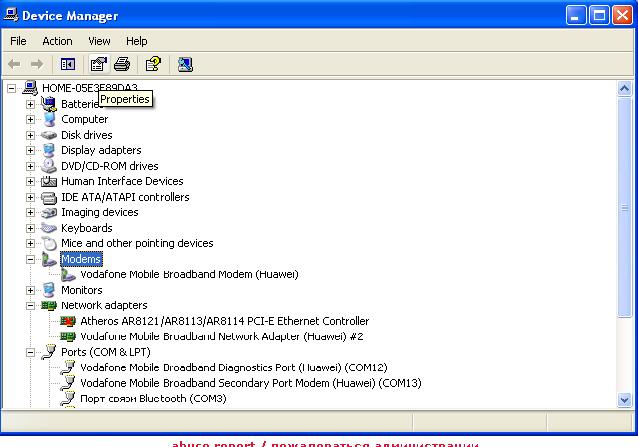Image resolution: width=638 pixels, height=447 pixels.
Task: Click the DVD/CD-ROM drives icon
Action: point(49,166)
